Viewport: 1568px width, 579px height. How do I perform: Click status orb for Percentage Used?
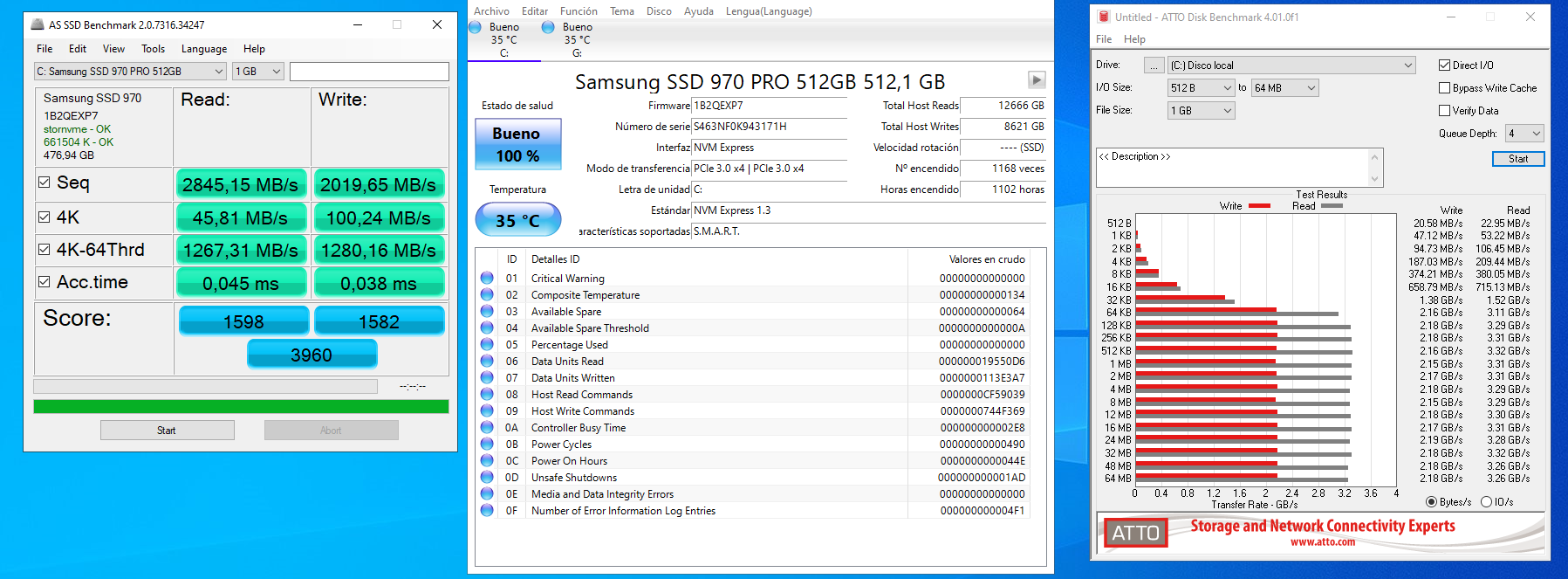pyautogui.click(x=487, y=344)
